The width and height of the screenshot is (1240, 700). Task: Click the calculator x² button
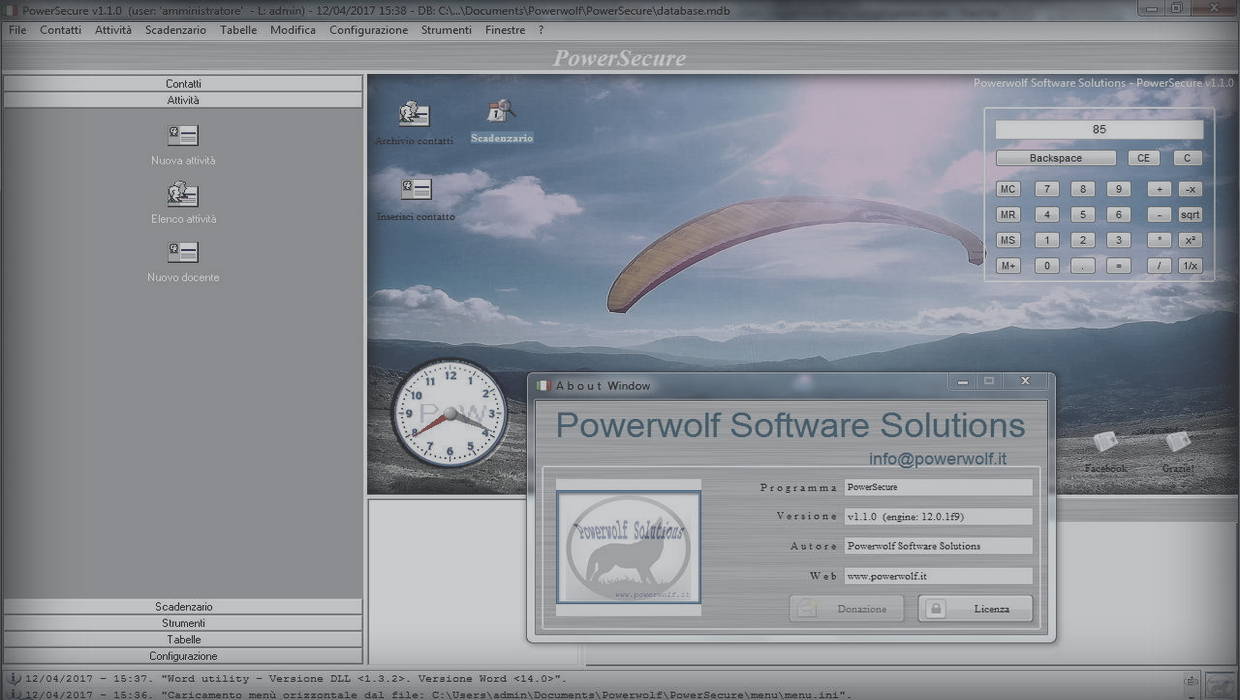coord(1190,240)
